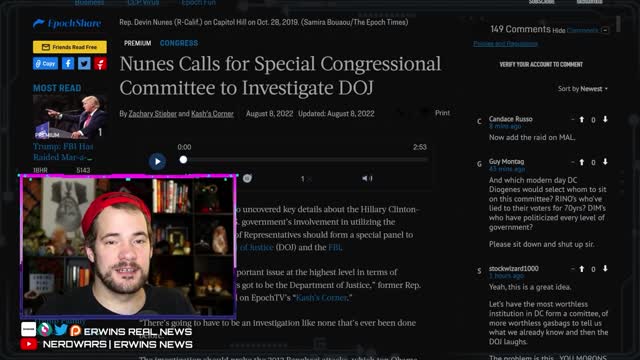Click the red share icon next to Twitter
Viewport: 640px width, 360px height.
(x=100, y=64)
